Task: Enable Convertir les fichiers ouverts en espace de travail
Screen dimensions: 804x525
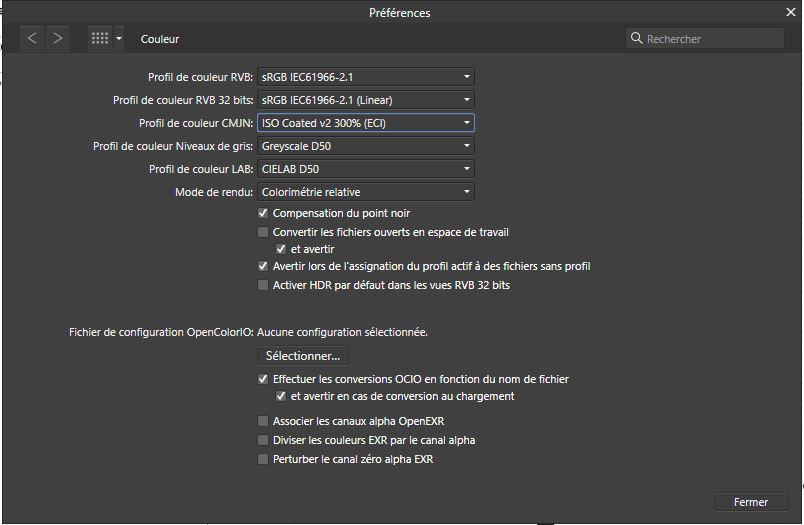Action: pos(263,232)
